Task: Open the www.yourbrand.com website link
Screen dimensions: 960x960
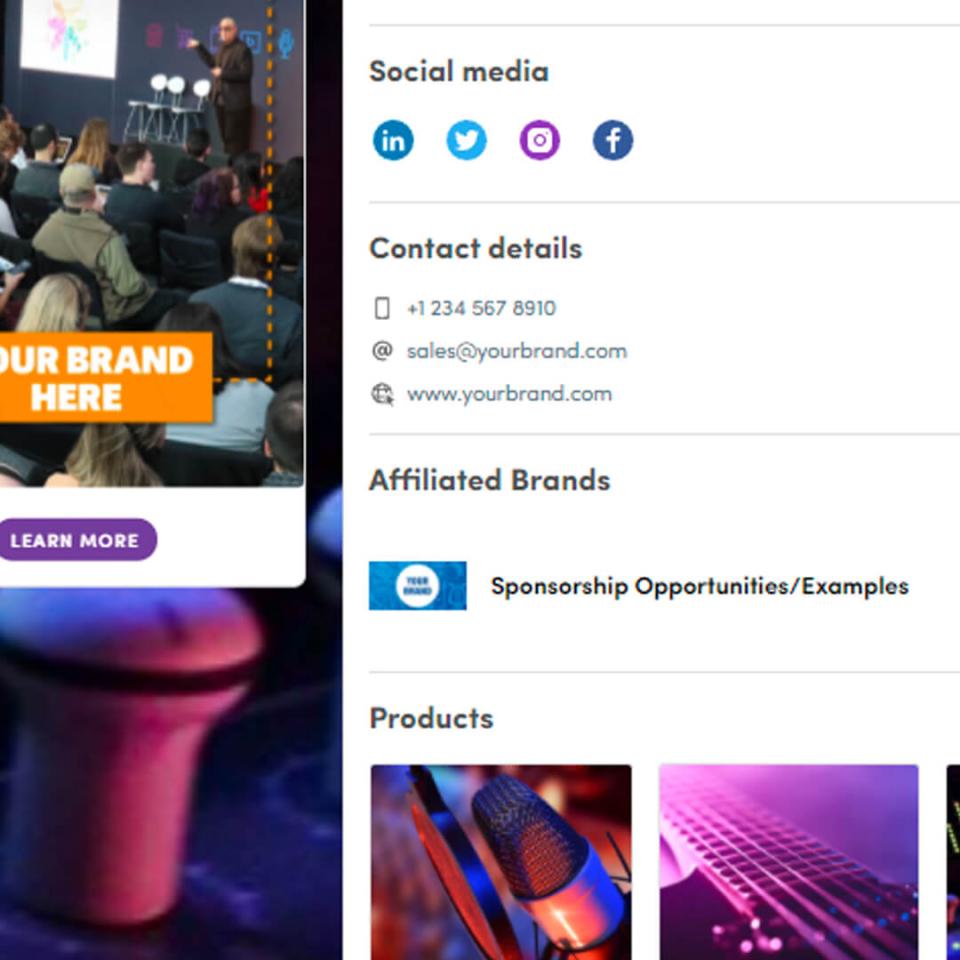Action: pos(509,394)
